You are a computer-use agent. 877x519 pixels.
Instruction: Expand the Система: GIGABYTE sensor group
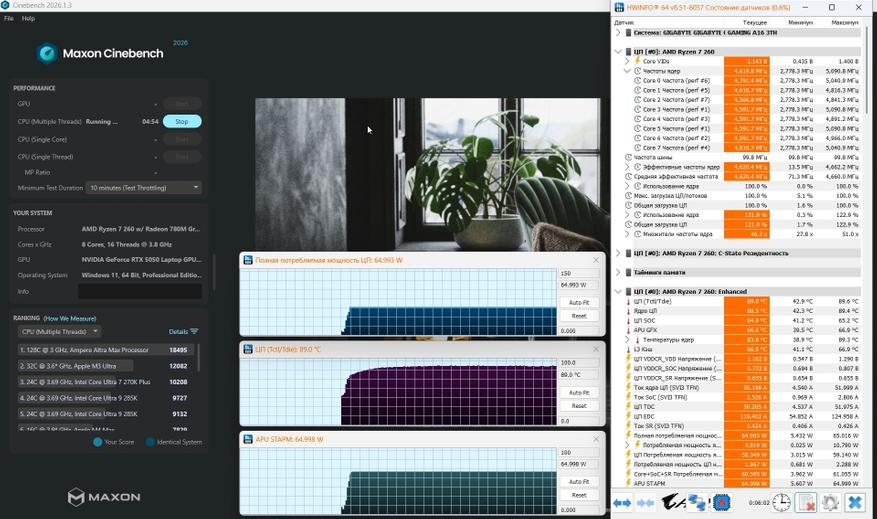click(618, 32)
